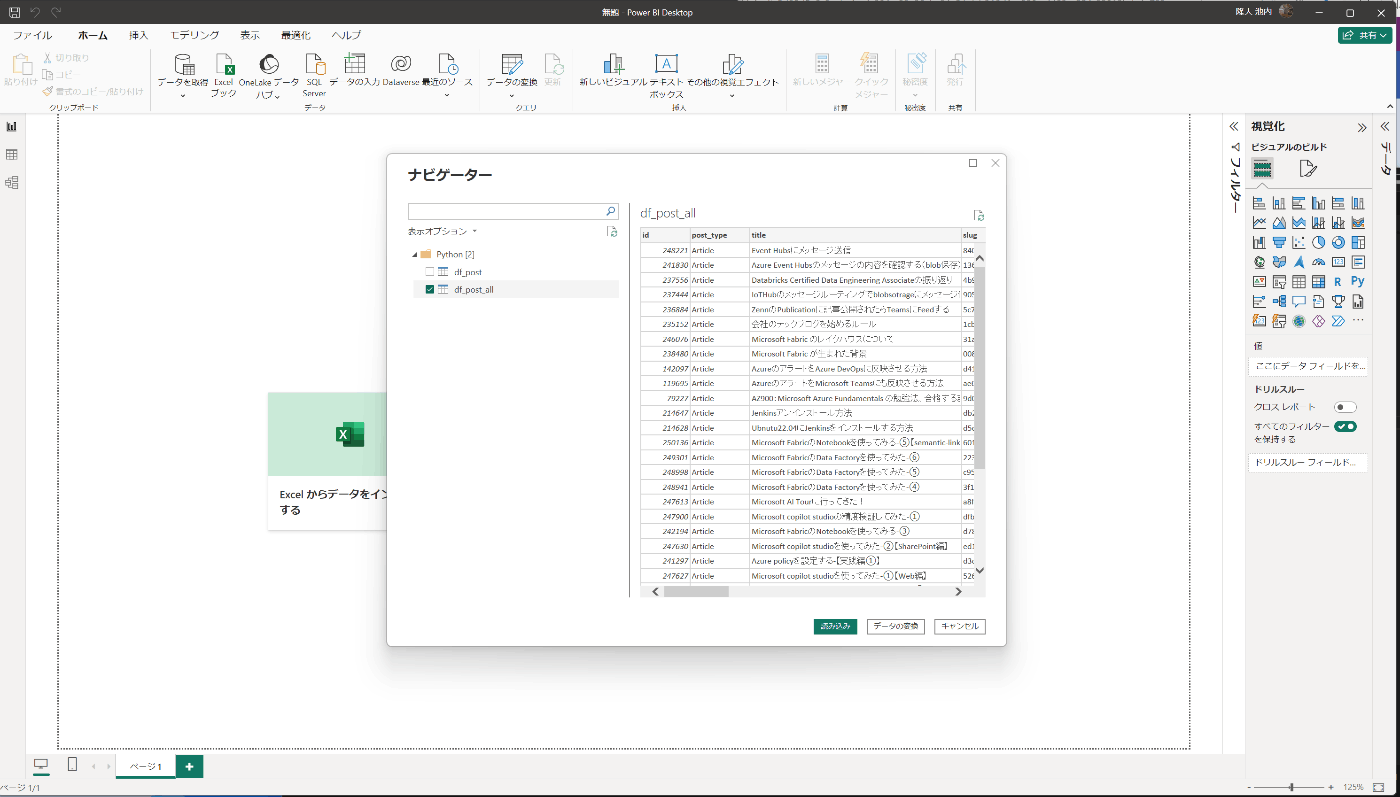Open the Navigator display options dropdown
The width and height of the screenshot is (1400, 797).
click(443, 231)
